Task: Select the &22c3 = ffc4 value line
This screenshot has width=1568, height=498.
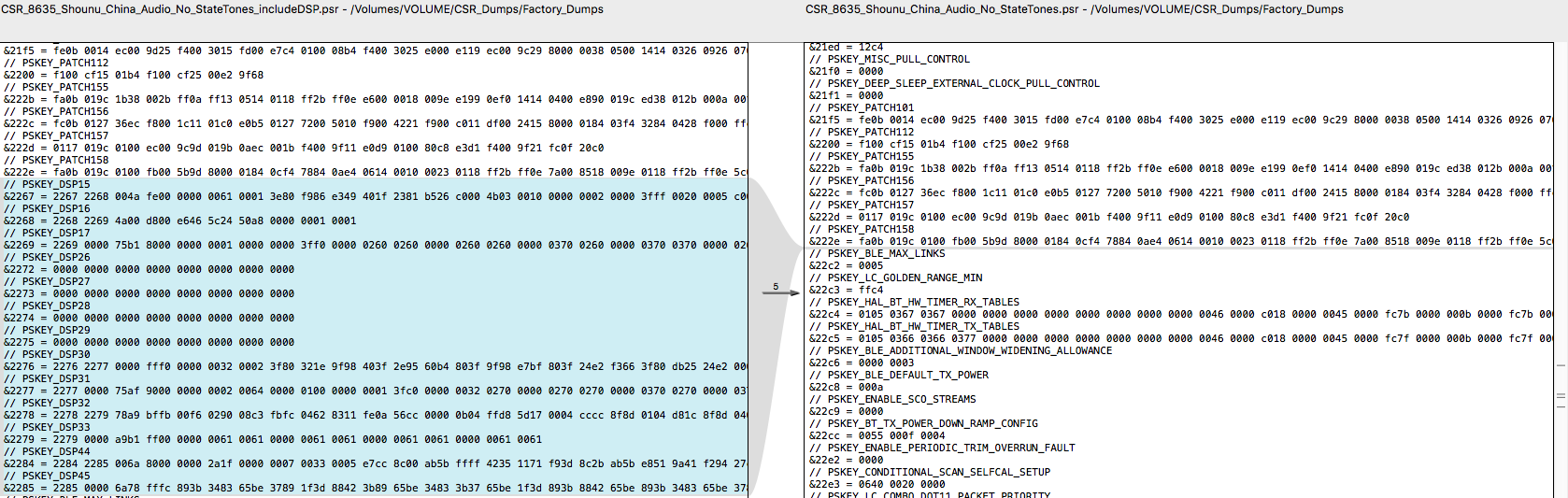Action: [846, 291]
